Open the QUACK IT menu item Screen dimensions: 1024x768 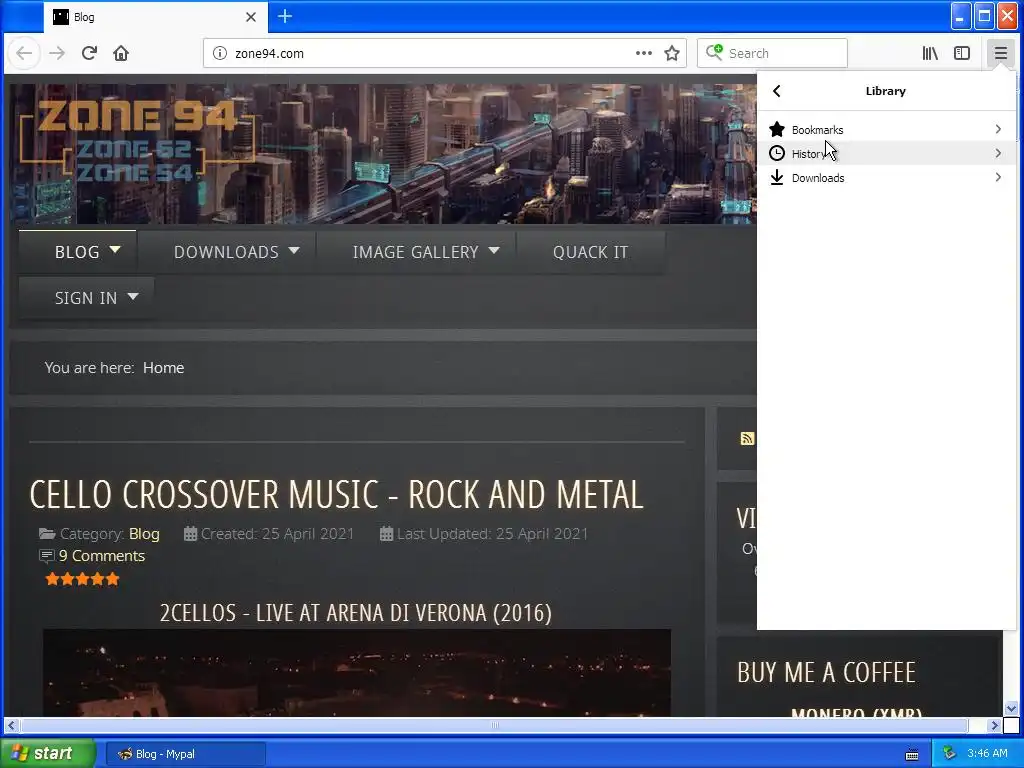[590, 251]
